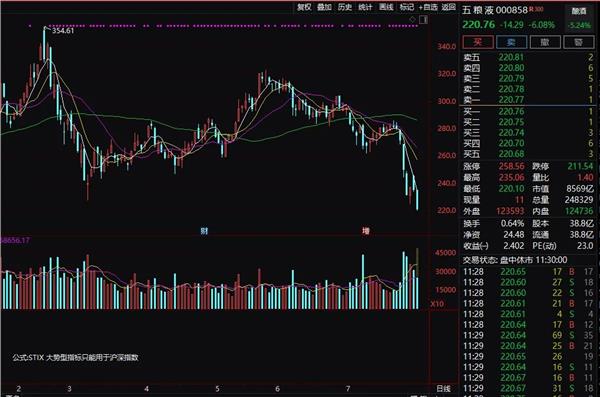Click the square panel icon beside the diamond
The width and height of the screenshot is (600, 397).
click(423, 20)
